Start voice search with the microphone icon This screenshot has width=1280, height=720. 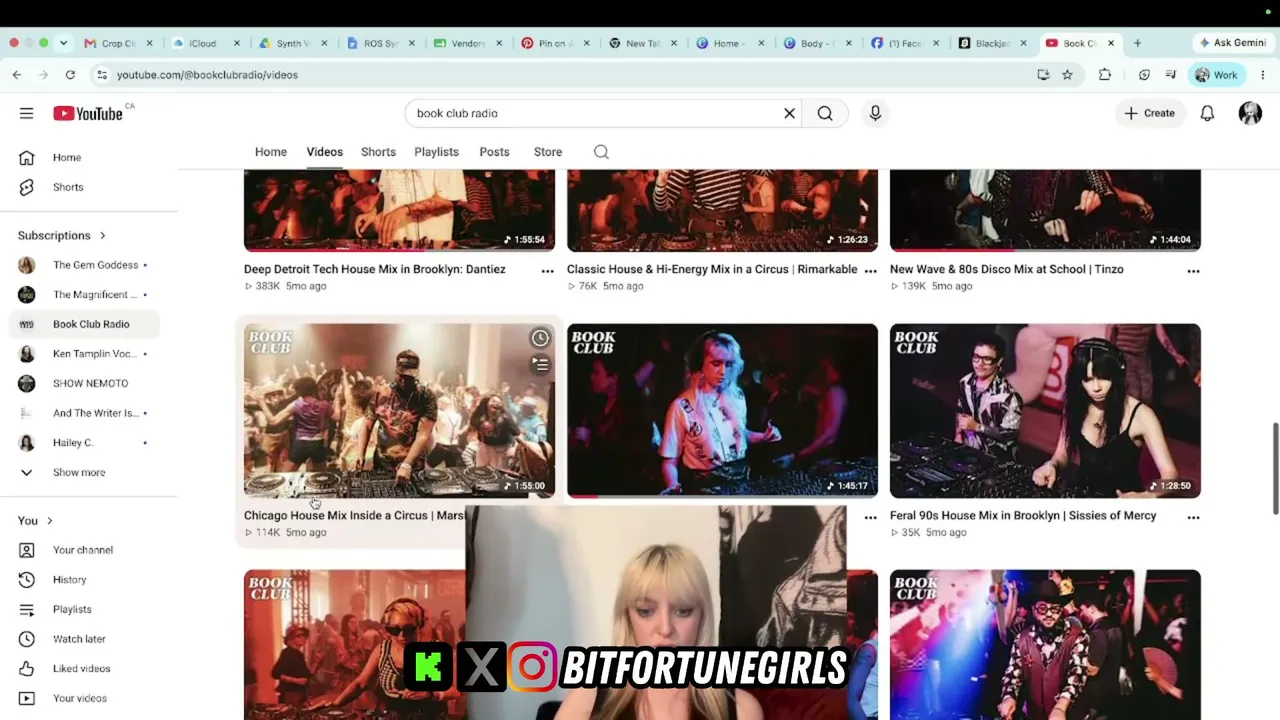[x=875, y=113]
